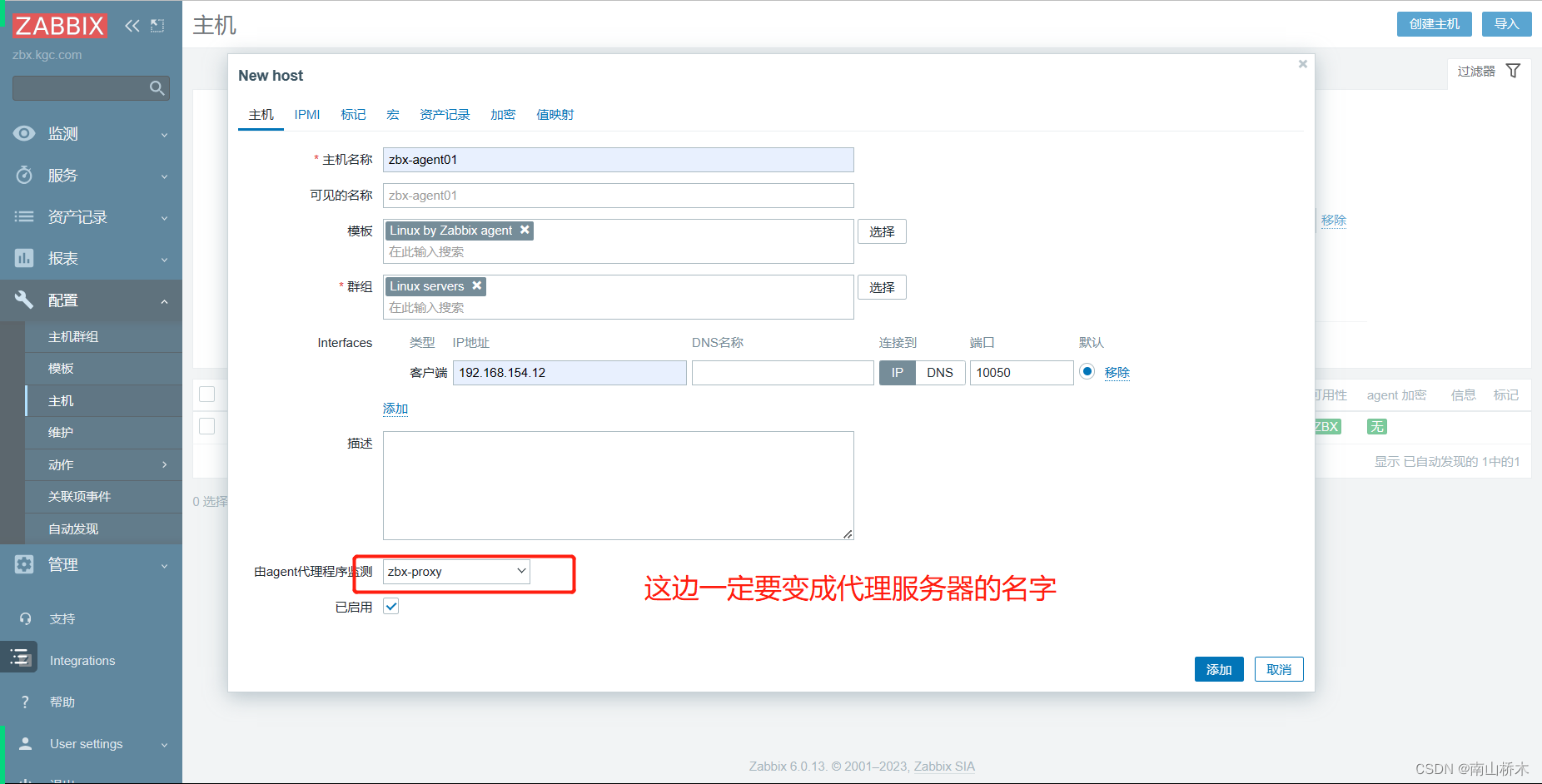
Task: Click User settings person icon
Action: 25,743
